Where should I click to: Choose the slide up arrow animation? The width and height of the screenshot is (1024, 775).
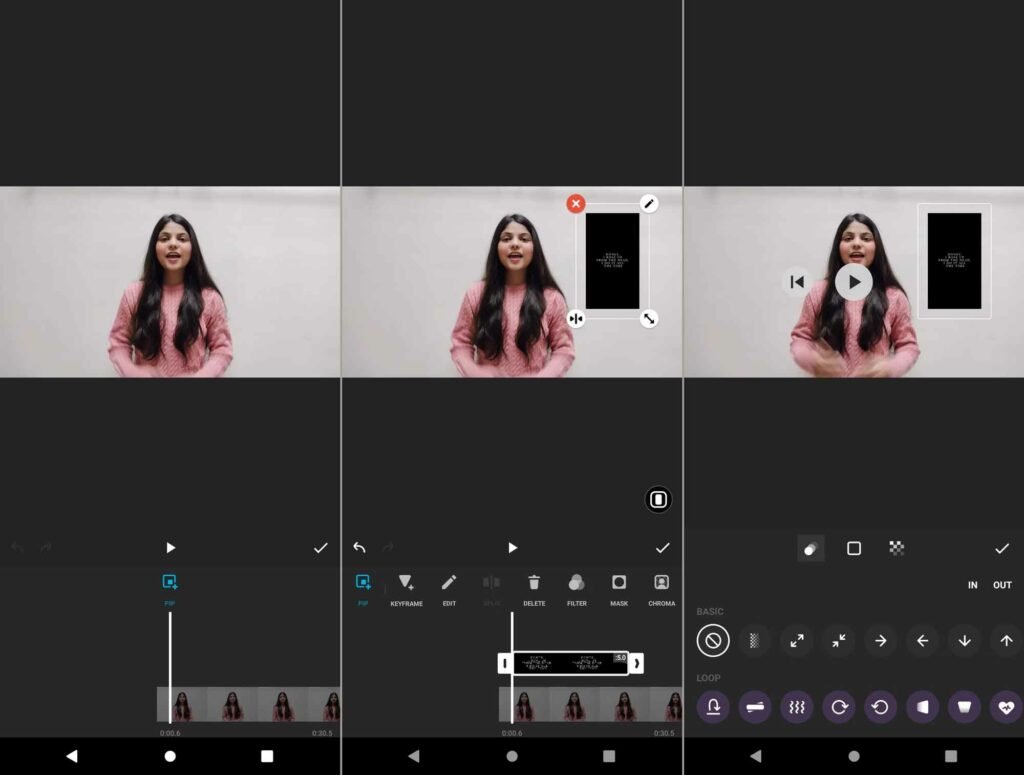point(1006,641)
